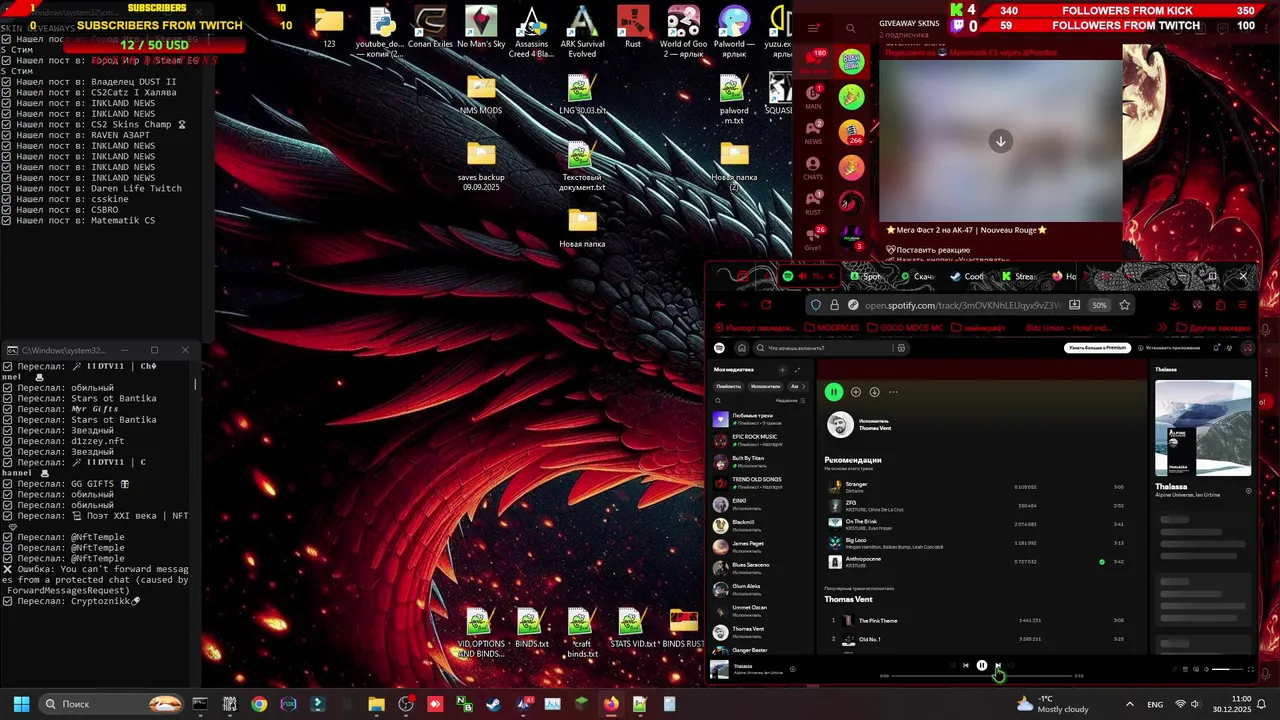Select the ARK Survival Evolved desktop icon
The height and width of the screenshot is (720, 1280).
click(x=582, y=32)
